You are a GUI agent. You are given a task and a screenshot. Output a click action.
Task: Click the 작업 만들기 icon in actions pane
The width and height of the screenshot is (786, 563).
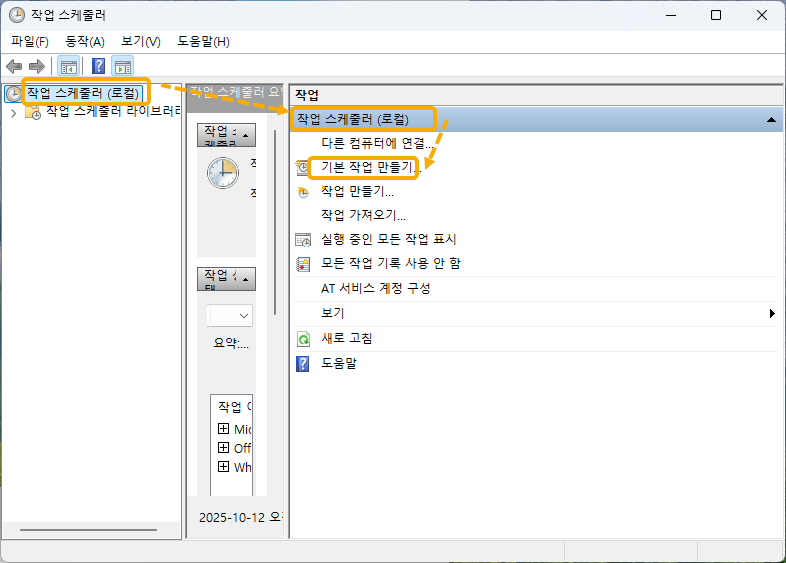304,192
